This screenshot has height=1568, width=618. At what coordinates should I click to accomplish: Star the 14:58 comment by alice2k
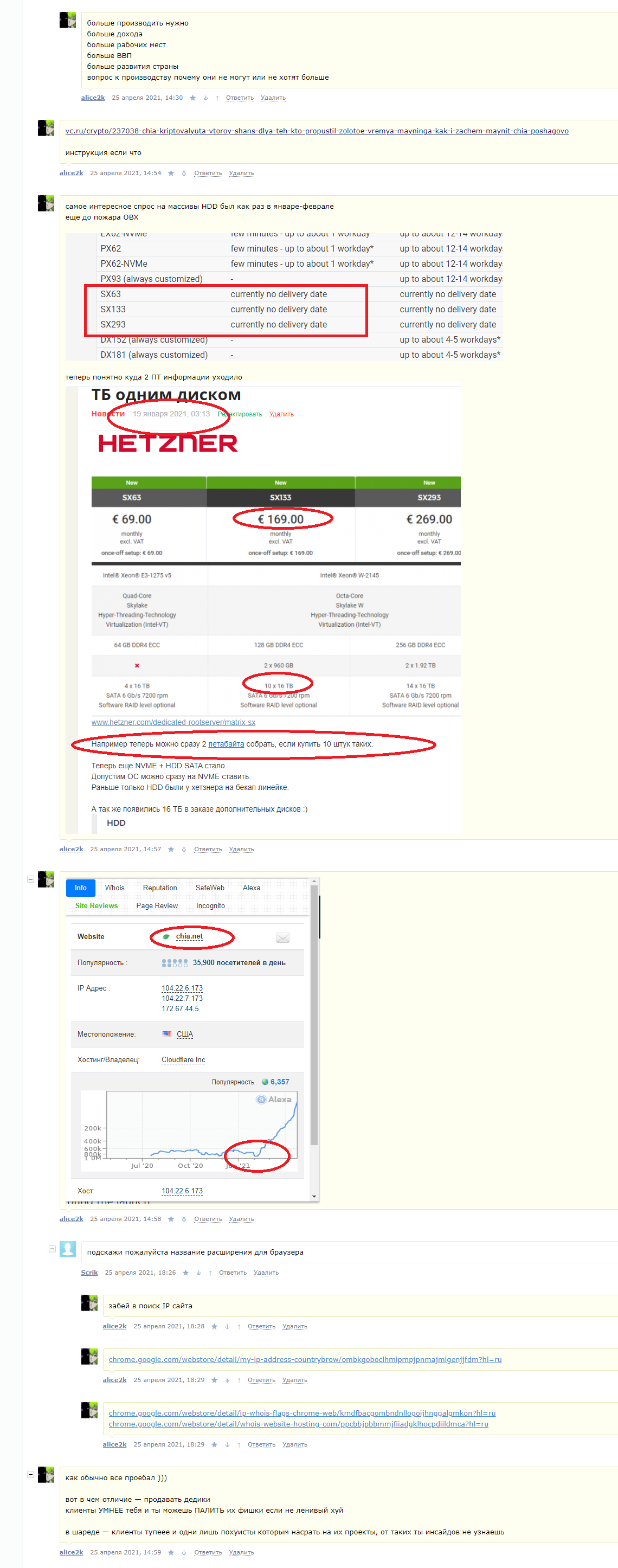pos(171,1219)
